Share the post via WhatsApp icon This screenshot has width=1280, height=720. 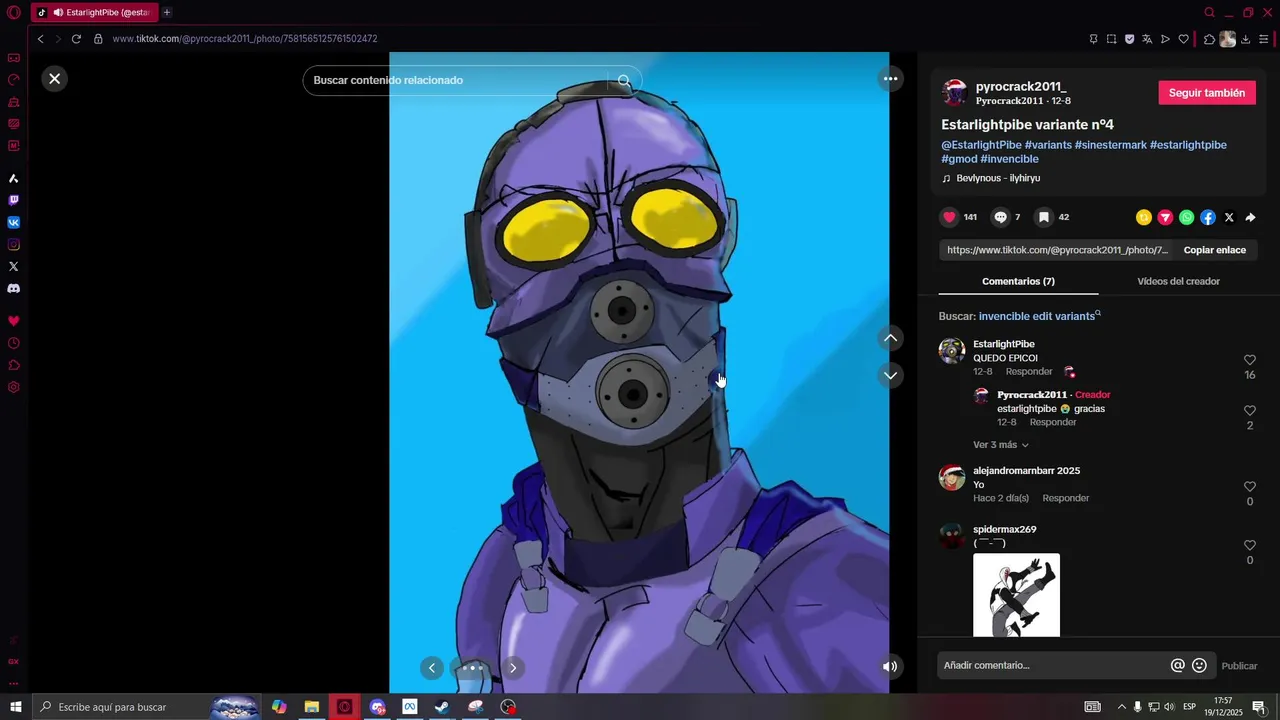pyautogui.click(x=1186, y=217)
